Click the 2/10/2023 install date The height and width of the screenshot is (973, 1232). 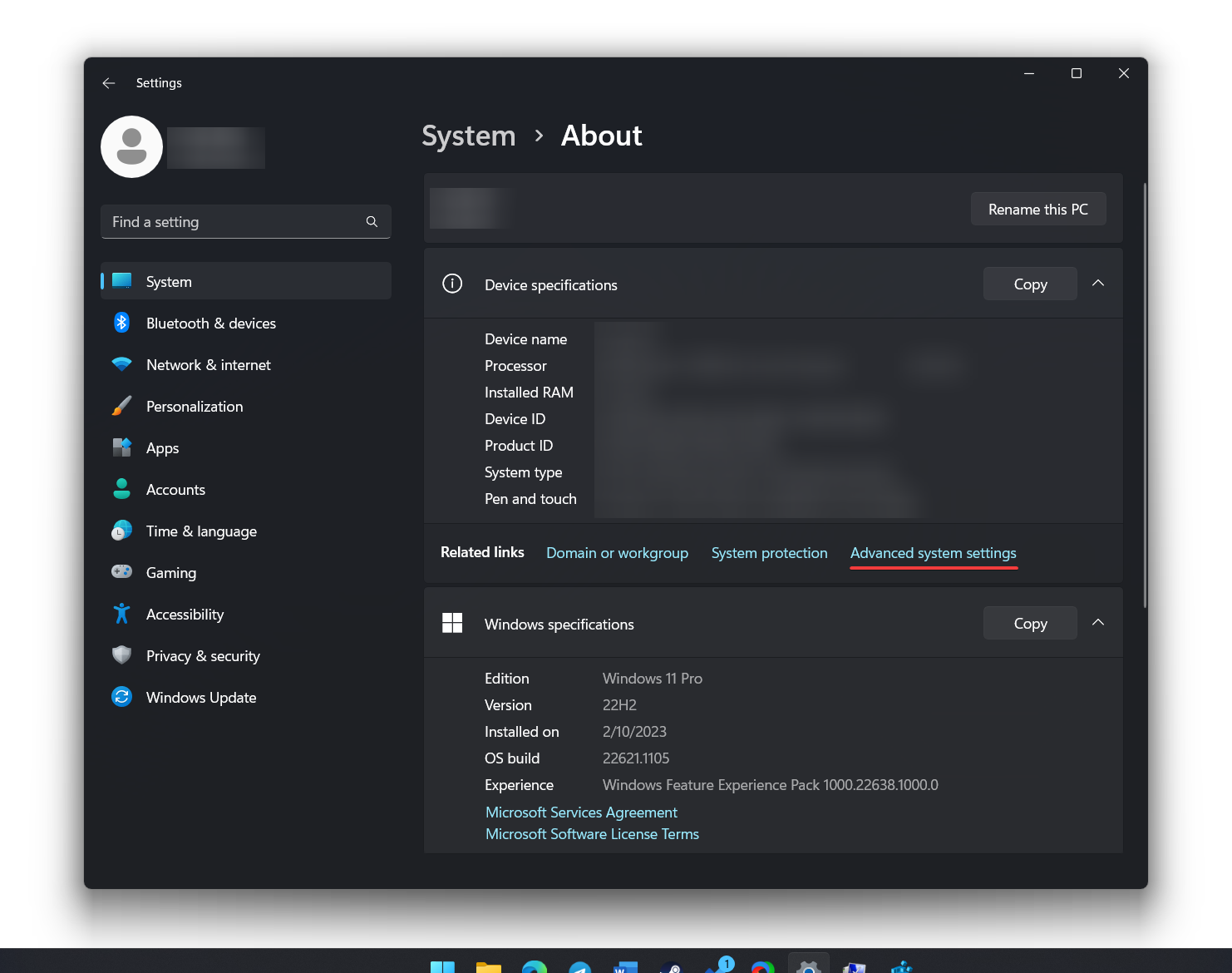634,732
